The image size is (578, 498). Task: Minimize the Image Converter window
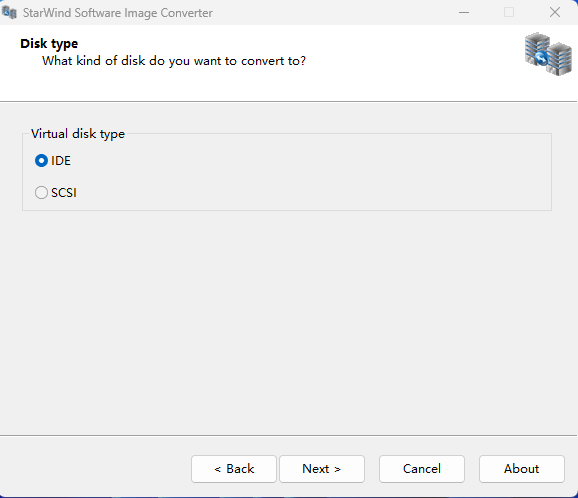tap(464, 13)
